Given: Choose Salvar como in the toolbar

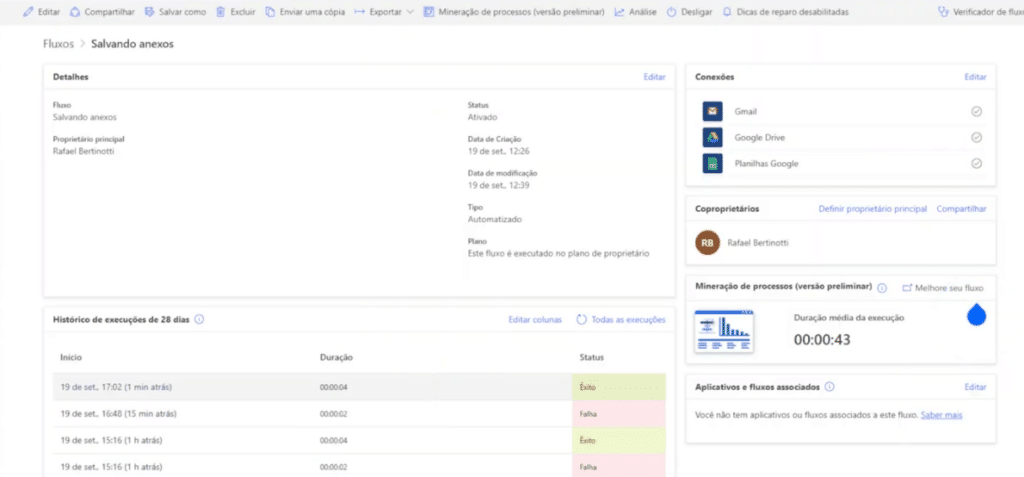Looking at the screenshot, I should (175, 12).
